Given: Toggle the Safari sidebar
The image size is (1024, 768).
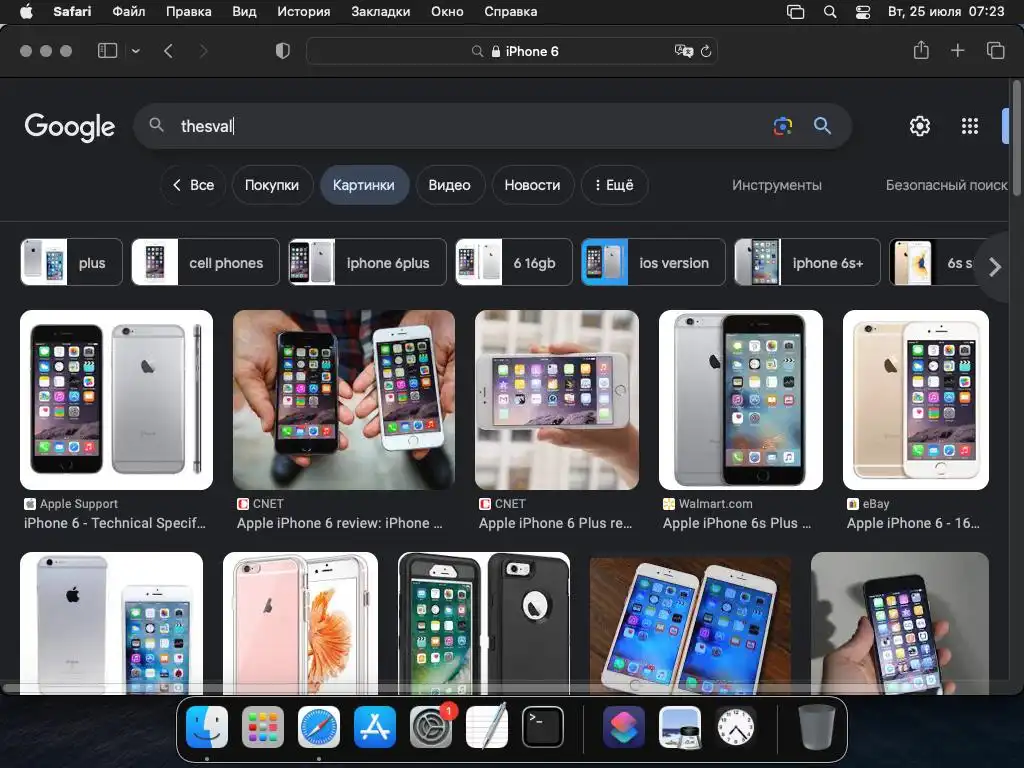Looking at the screenshot, I should click(107, 51).
